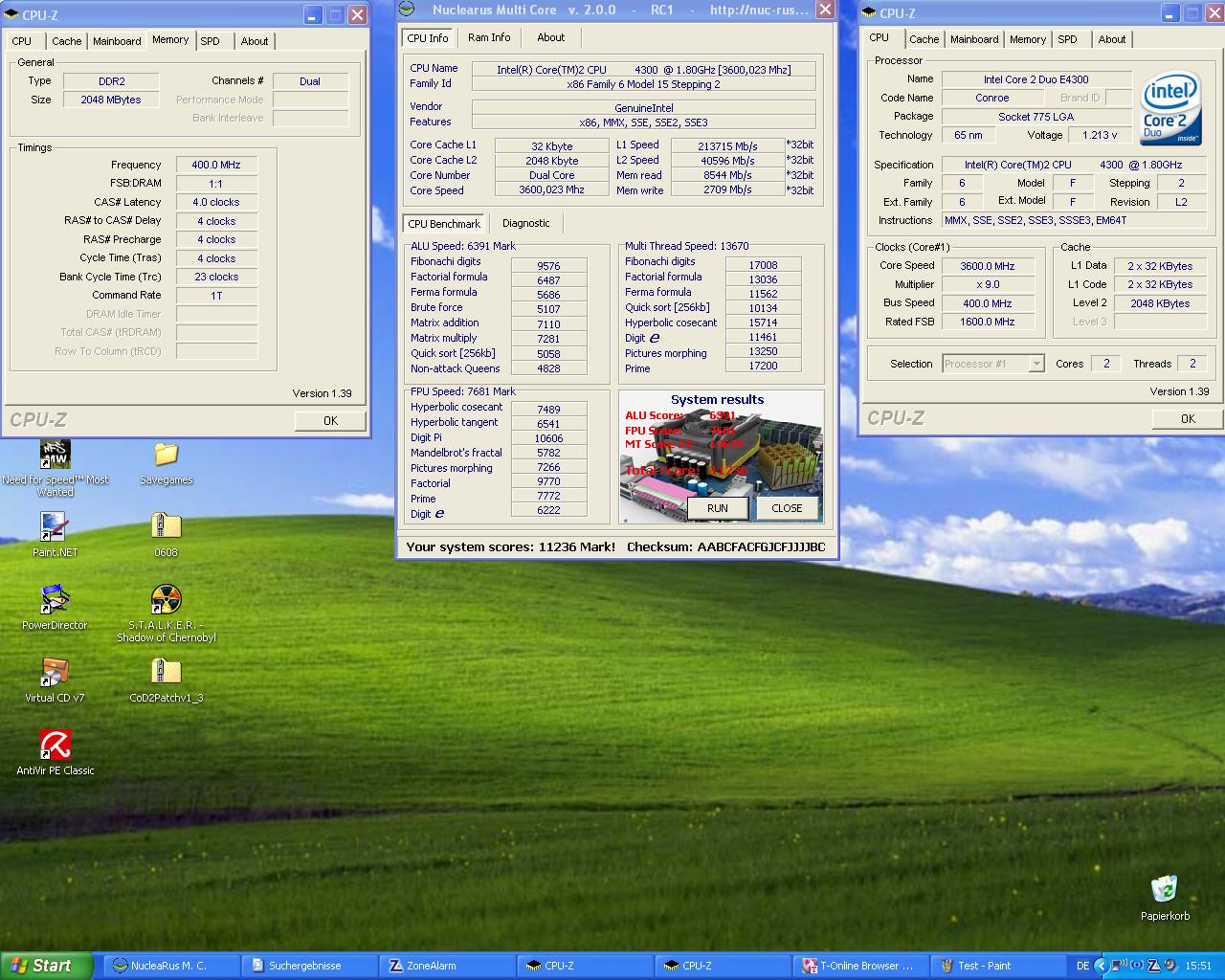
Task: Switch to Mainboard tab in left CPU-Z
Action: tap(117, 41)
